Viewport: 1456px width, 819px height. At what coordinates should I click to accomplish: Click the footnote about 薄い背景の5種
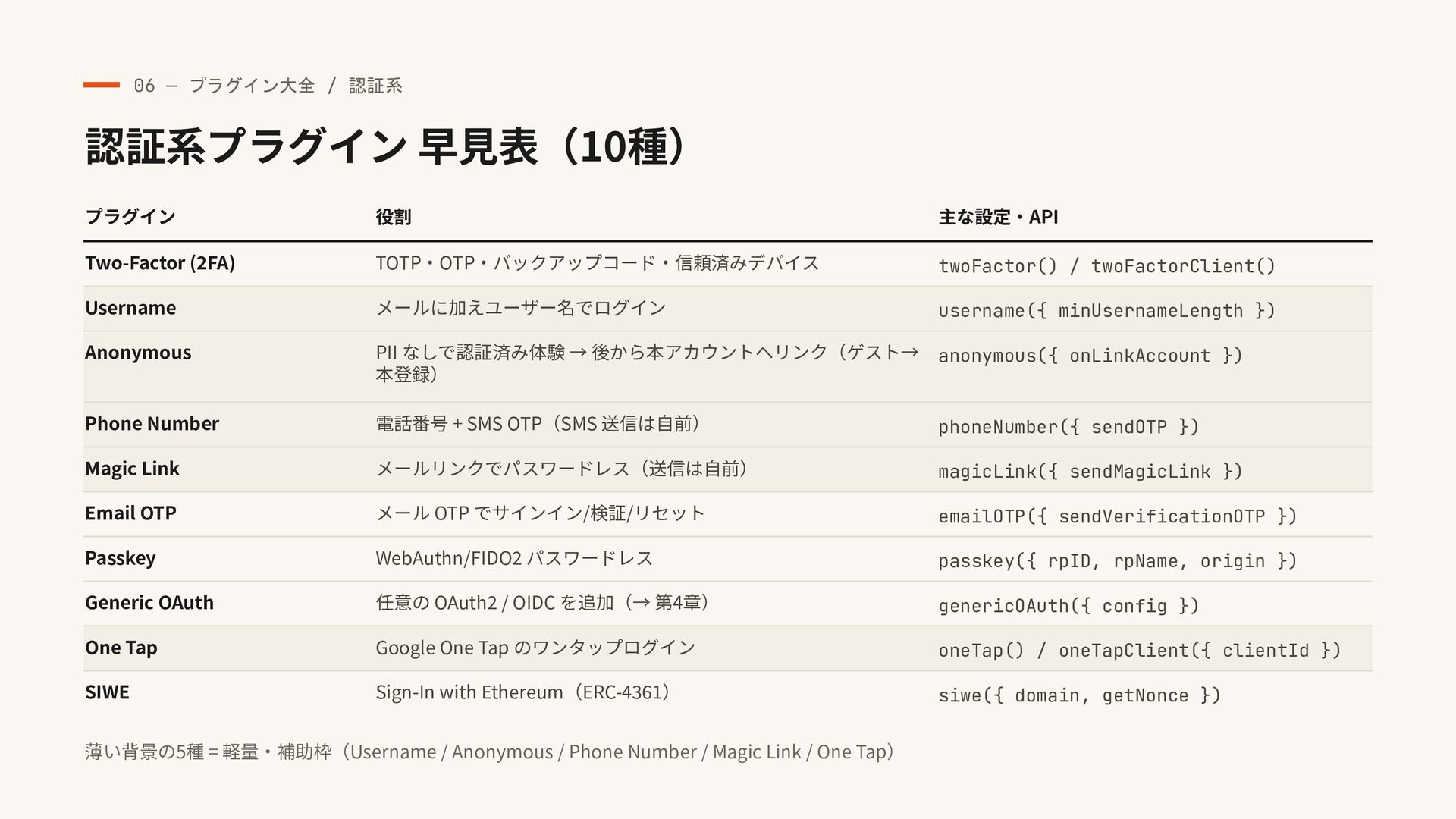(491, 752)
